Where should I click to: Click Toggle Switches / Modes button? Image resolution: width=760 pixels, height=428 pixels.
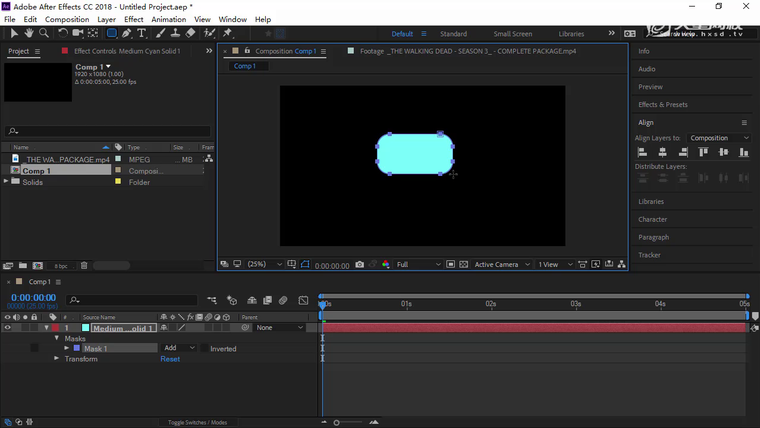point(197,422)
